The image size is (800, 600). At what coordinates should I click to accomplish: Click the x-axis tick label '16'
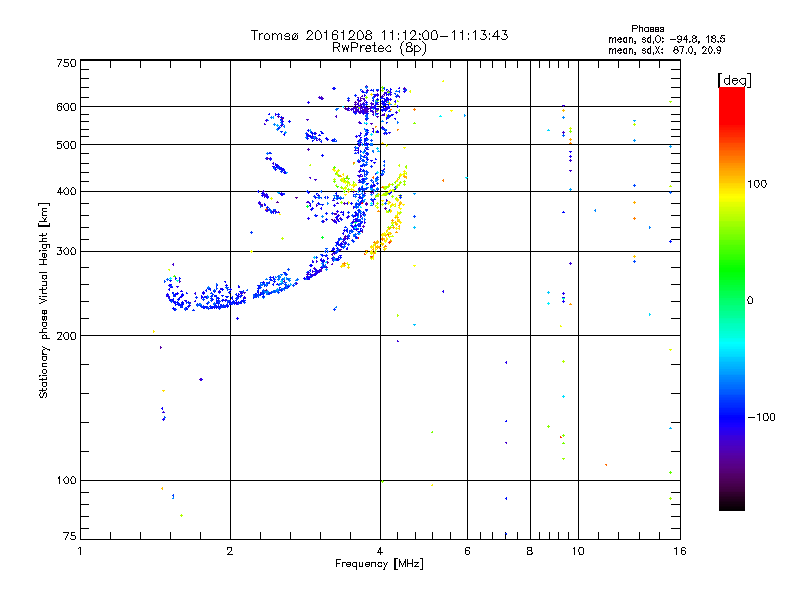680,551
